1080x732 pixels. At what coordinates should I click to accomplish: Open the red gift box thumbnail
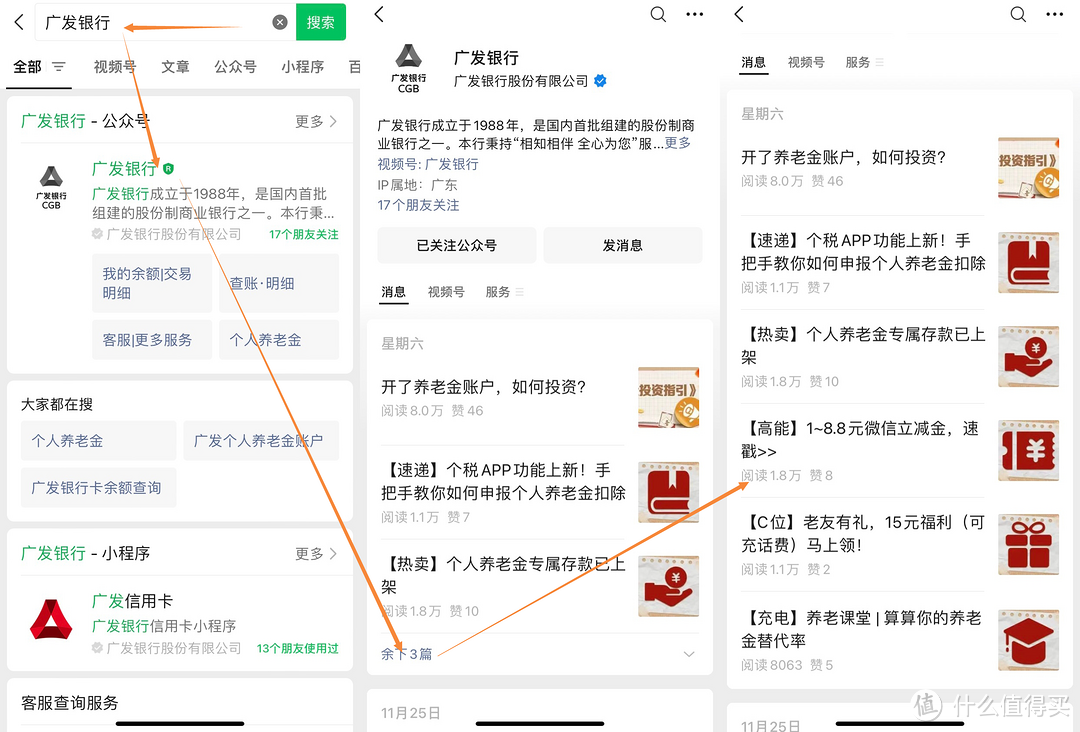tap(1028, 544)
